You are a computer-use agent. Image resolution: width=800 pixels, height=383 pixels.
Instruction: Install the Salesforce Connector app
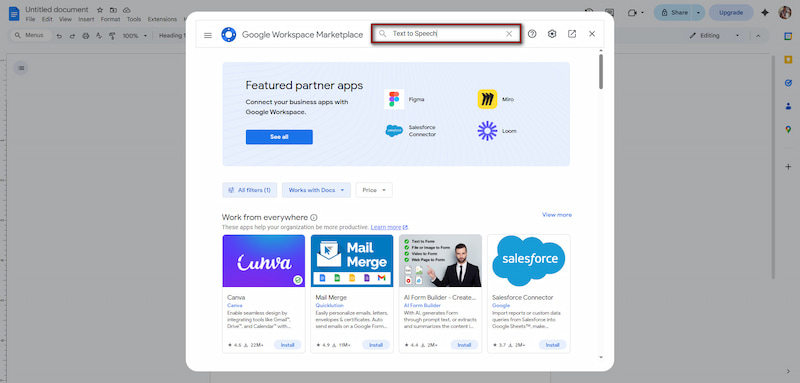point(553,345)
